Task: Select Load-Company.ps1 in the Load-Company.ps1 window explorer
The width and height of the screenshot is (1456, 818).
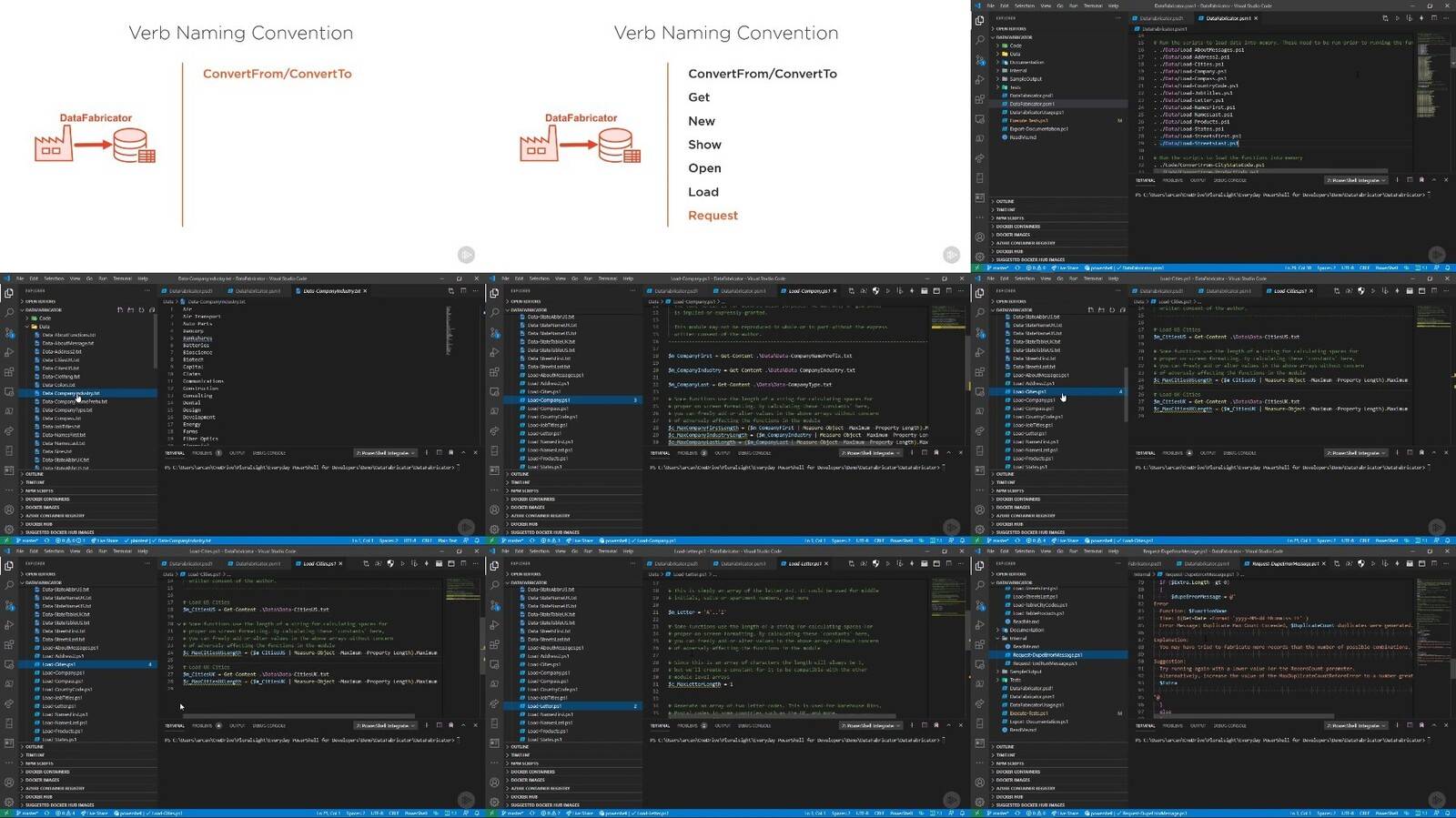Action: click(573, 399)
